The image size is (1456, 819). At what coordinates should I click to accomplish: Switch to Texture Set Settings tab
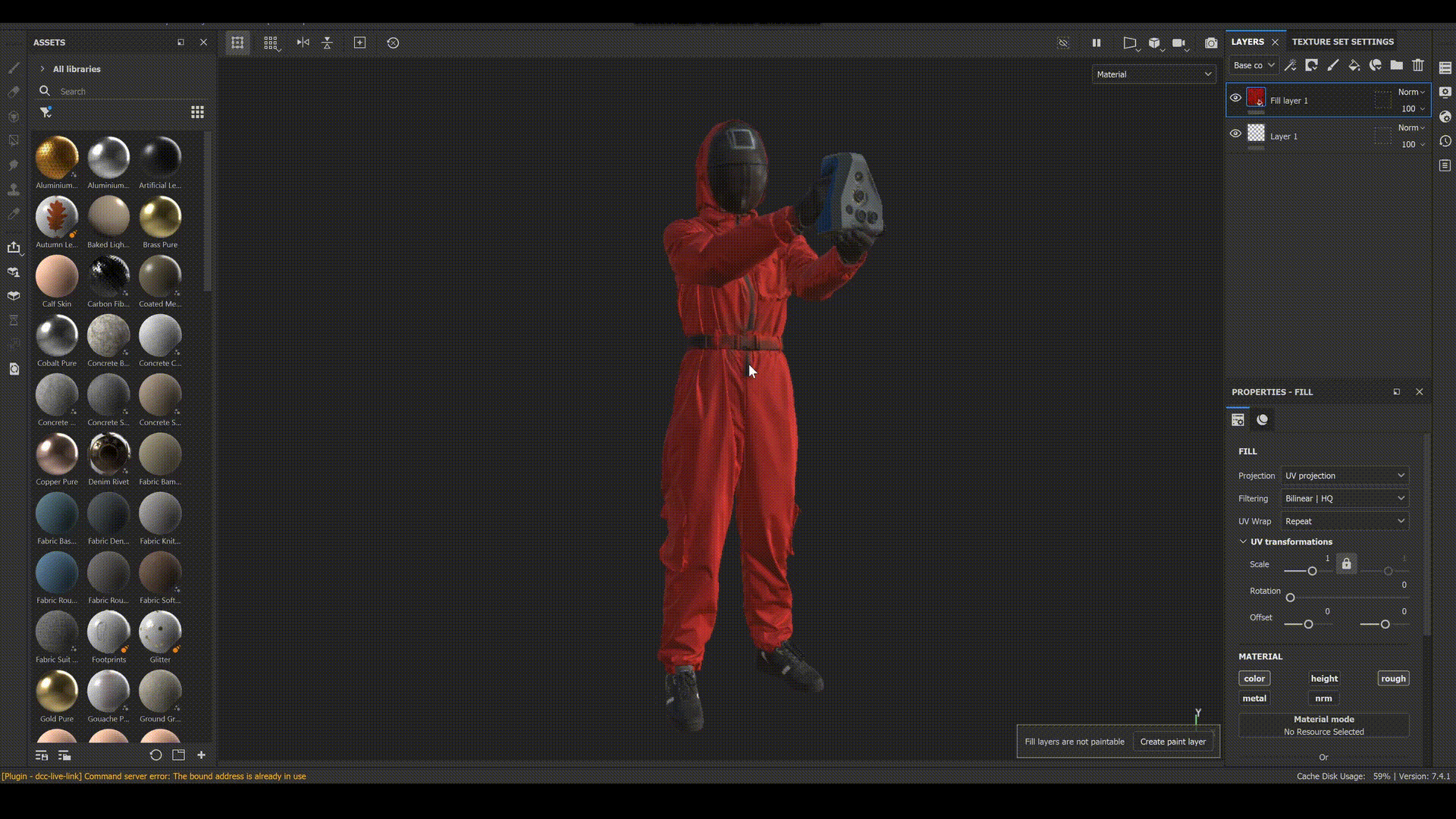(x=1342, y=42)
